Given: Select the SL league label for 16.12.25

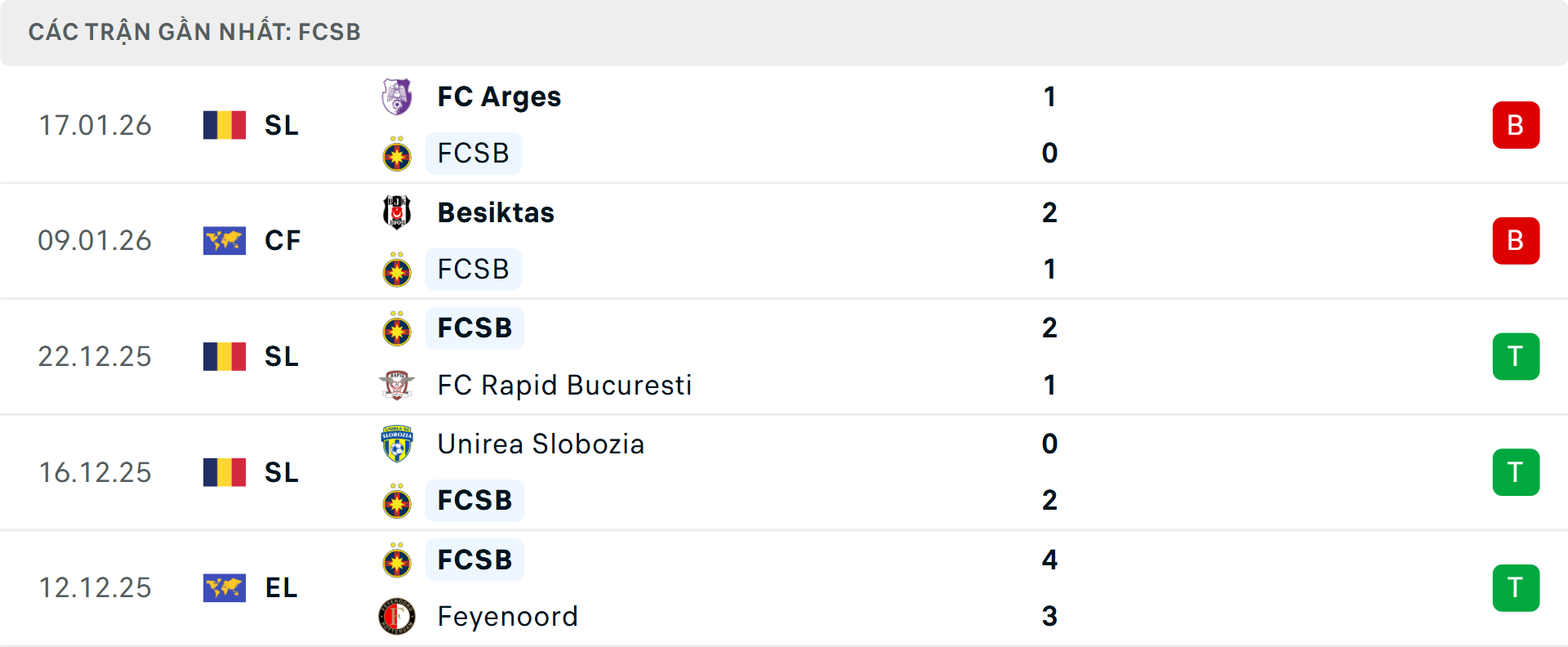Looking at the screenshot, I should pos(282,472).
